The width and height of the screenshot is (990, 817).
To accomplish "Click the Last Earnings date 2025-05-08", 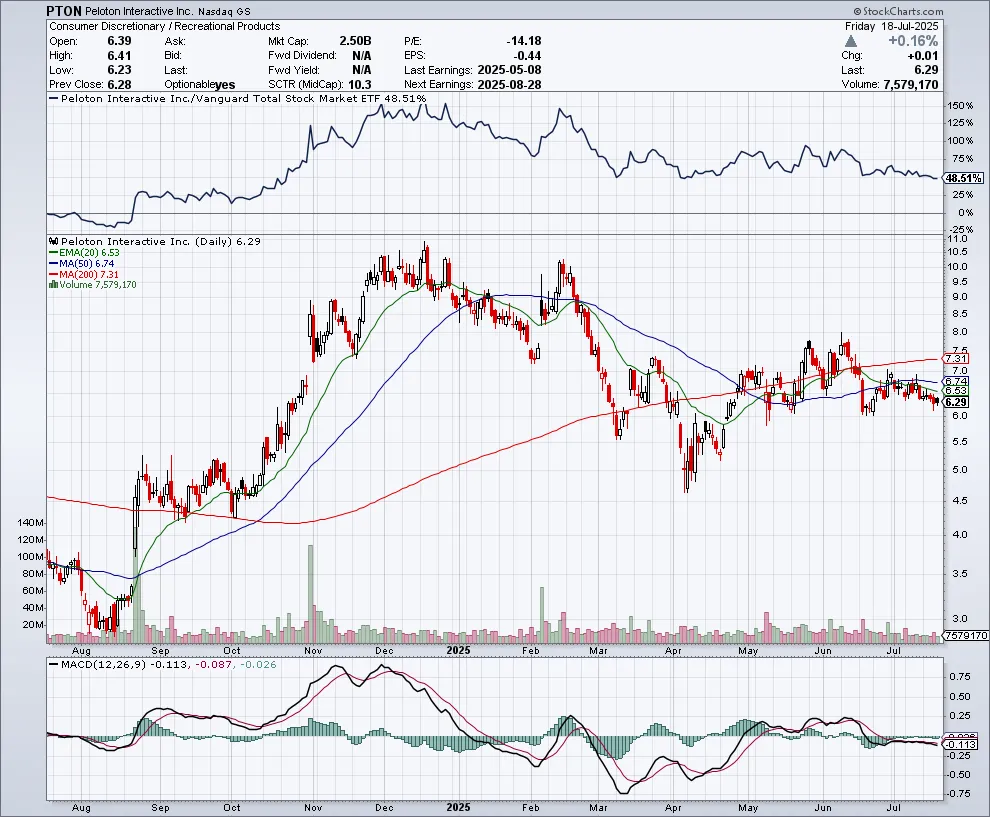I will point(510,70).
